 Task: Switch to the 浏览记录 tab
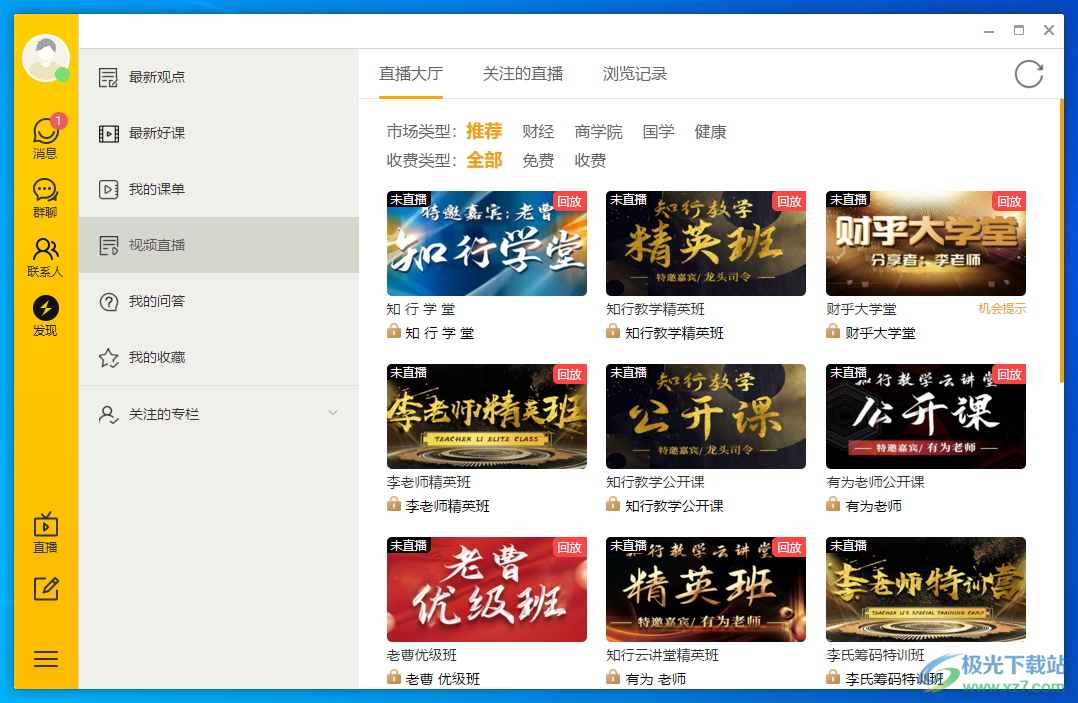(x=635, y=74)
